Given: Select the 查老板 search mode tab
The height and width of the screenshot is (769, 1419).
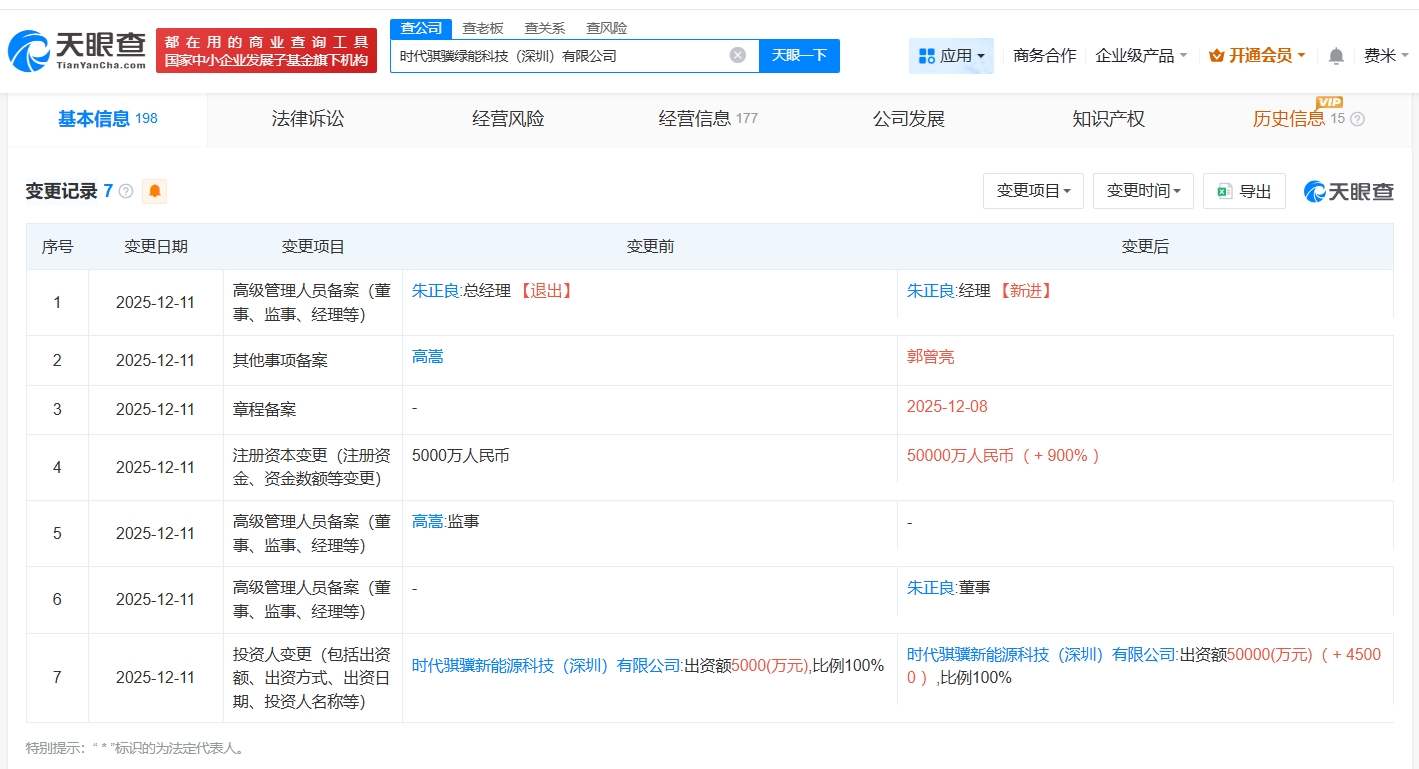Looking at the screenshot, I should coord(482,28).
